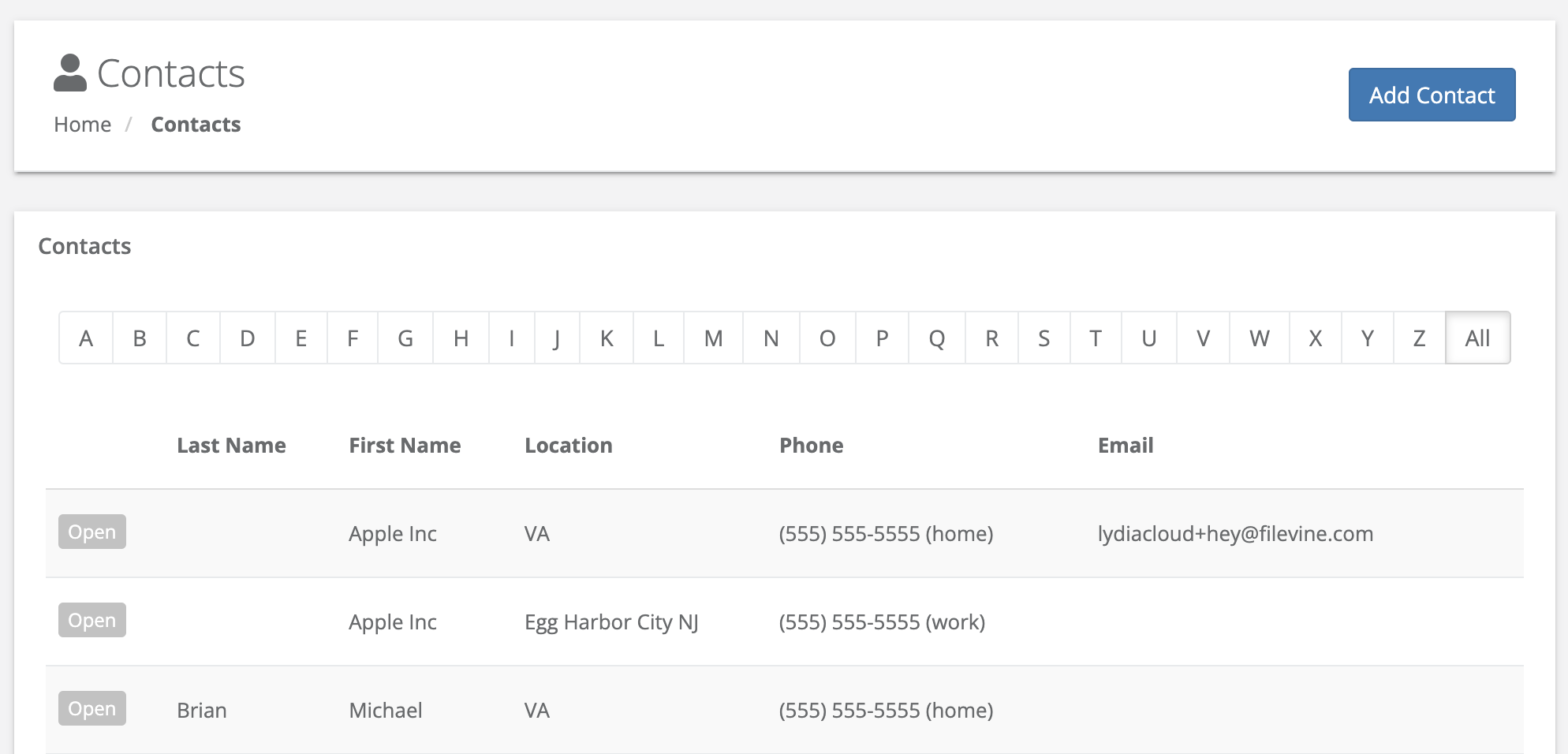The height and width of the screenshot is (754, 1568).
Task: Click the Contacts section heading
Action: point(84,246)
